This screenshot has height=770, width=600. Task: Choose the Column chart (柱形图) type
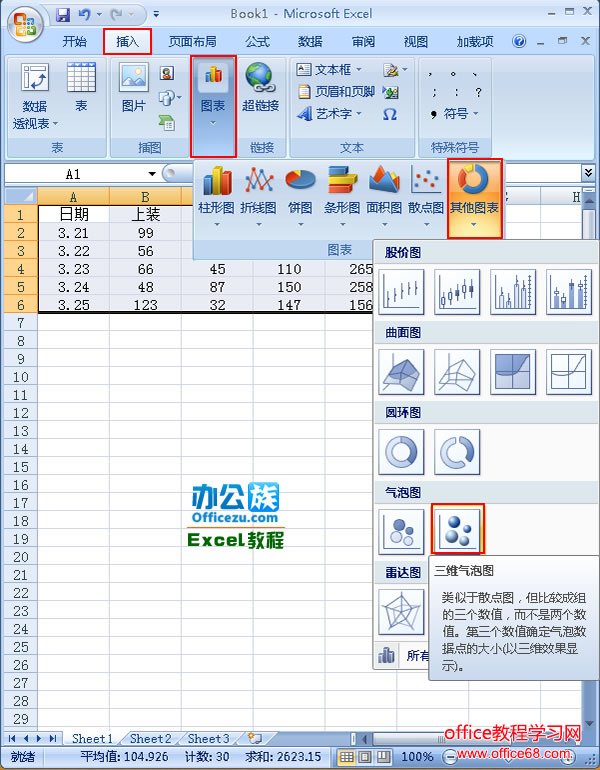click(x=216, y=196)
